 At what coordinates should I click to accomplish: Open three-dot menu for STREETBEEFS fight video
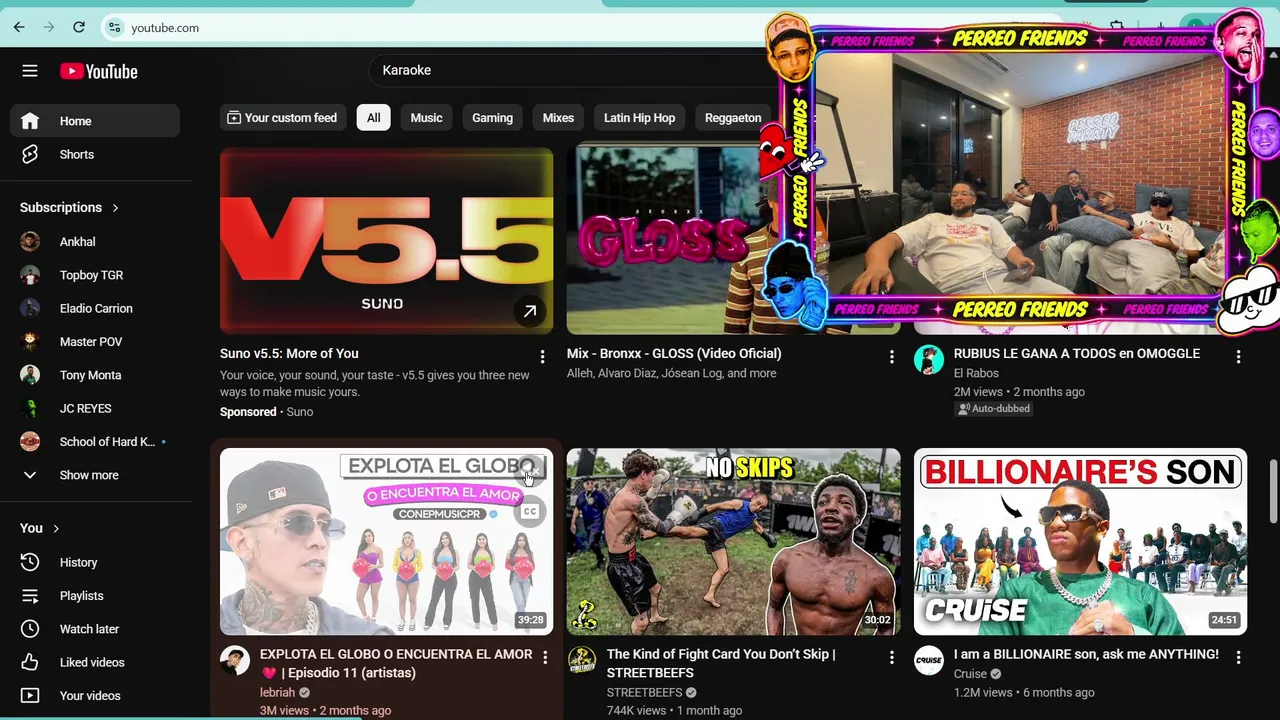[x=892, y=657]
